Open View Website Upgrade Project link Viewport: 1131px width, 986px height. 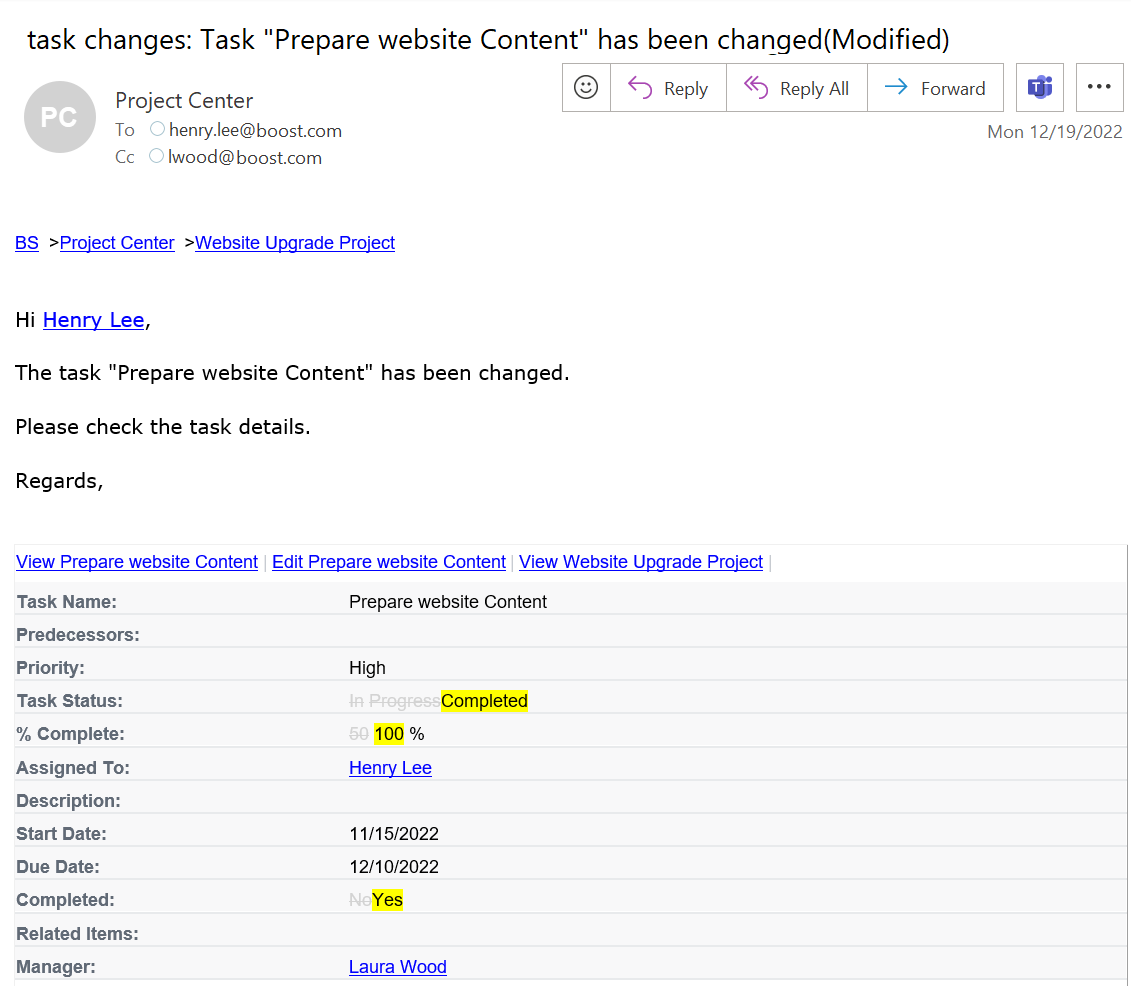click(641, 562)
